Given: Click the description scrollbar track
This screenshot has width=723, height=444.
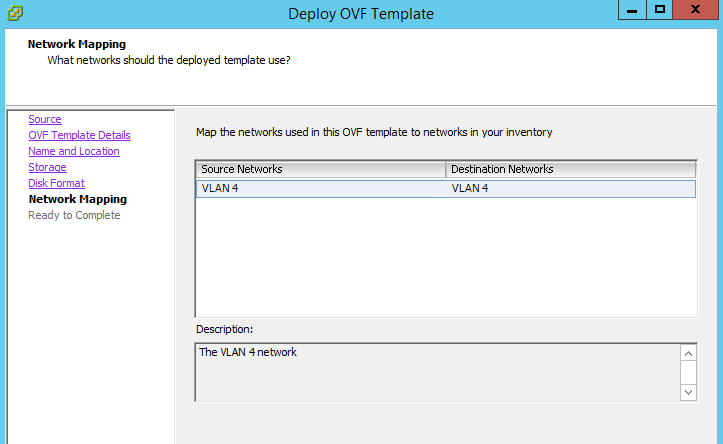Looking at the screenshot, I should coord(688,373).
